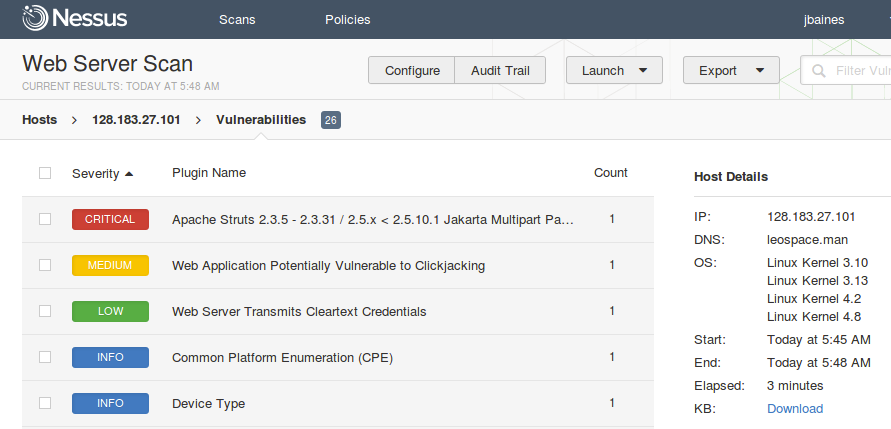Click the Start time Today at 5:45 AM
Screen dimensions: 891x429
[x=819, y=340]
